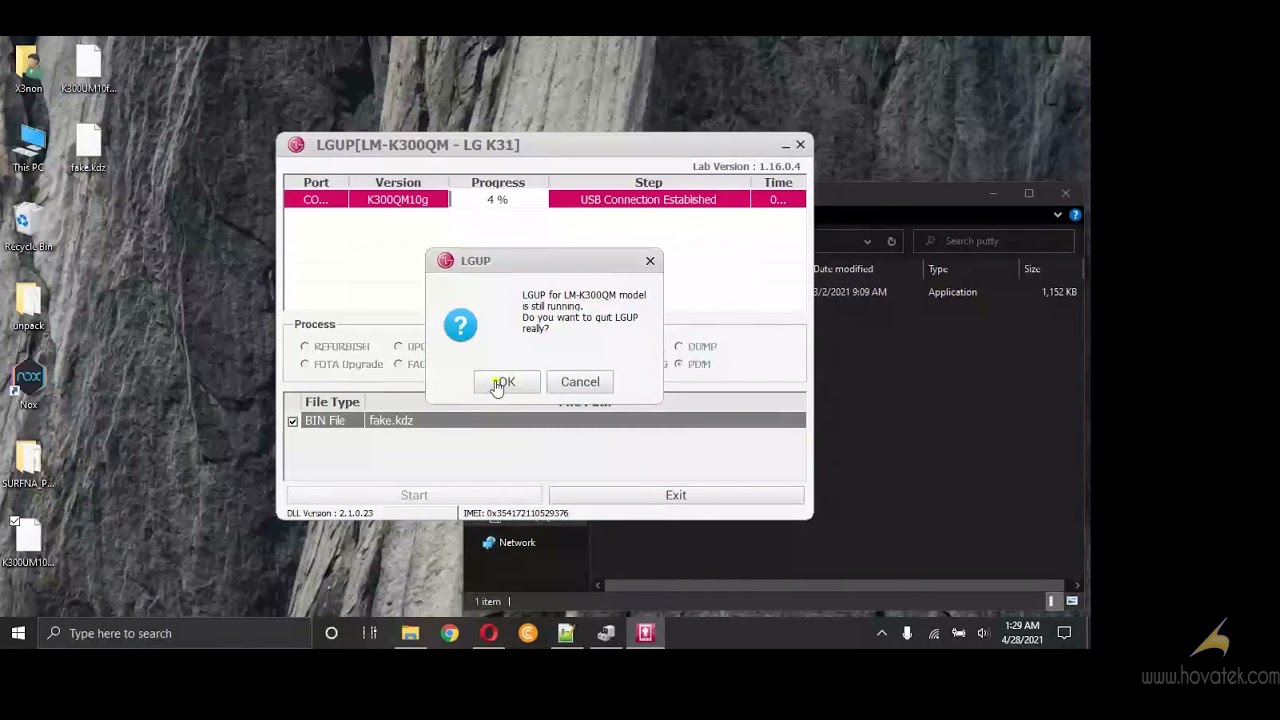
Task: Click the 1,152 KB size cell
Action: point(1059,292)
